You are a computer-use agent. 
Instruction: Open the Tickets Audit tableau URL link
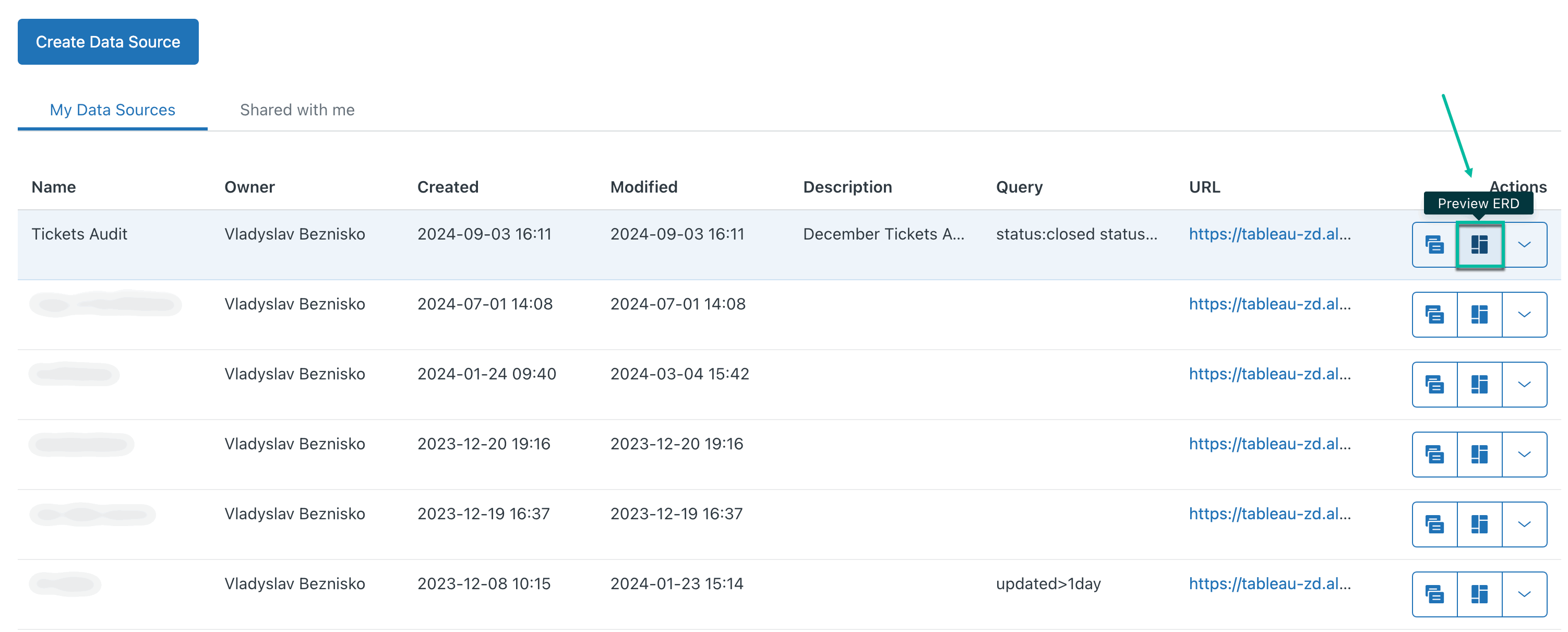[1271, 234]
